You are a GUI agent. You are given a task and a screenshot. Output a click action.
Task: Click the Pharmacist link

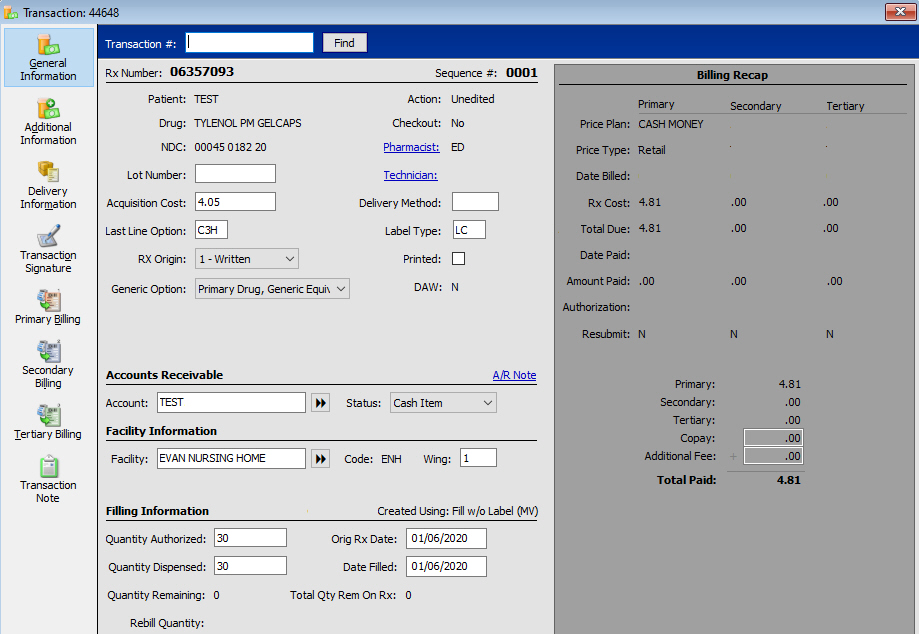click(x=411, y=147)
